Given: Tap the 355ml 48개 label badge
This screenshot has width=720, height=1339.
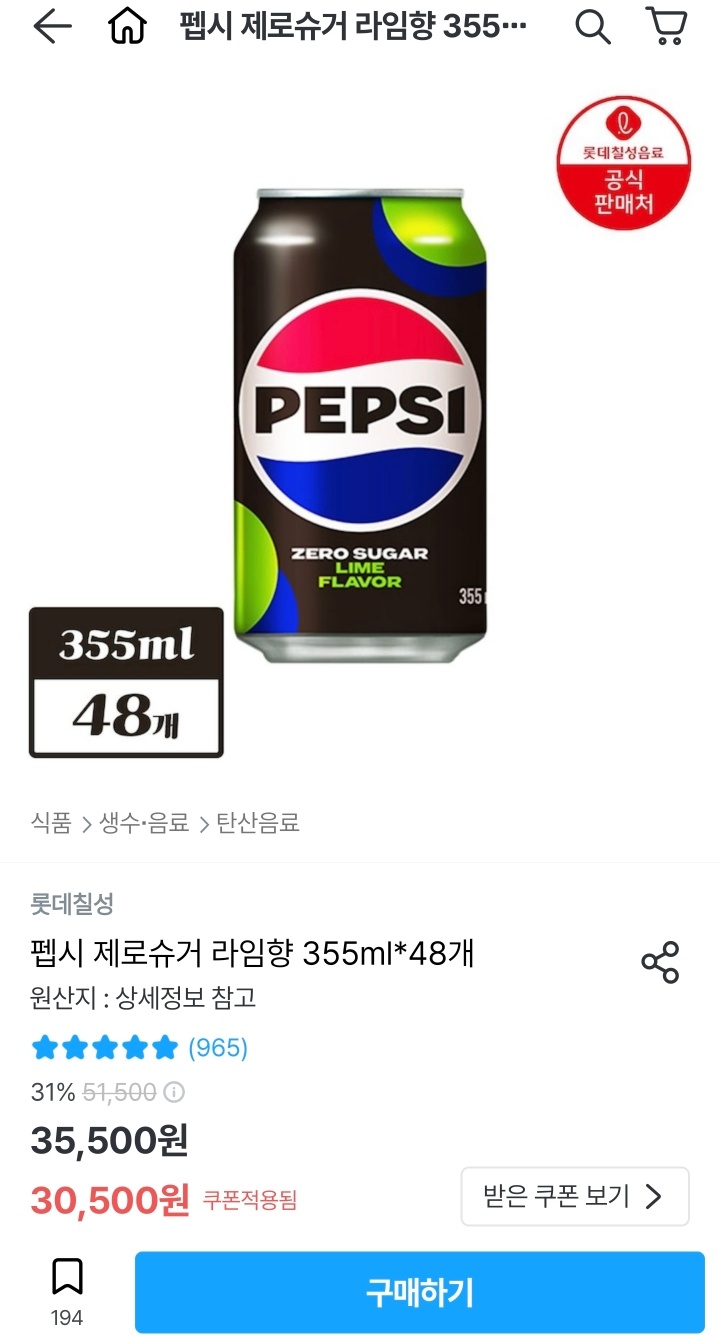Looking at the screenshot, I should [x=126, y=682].
